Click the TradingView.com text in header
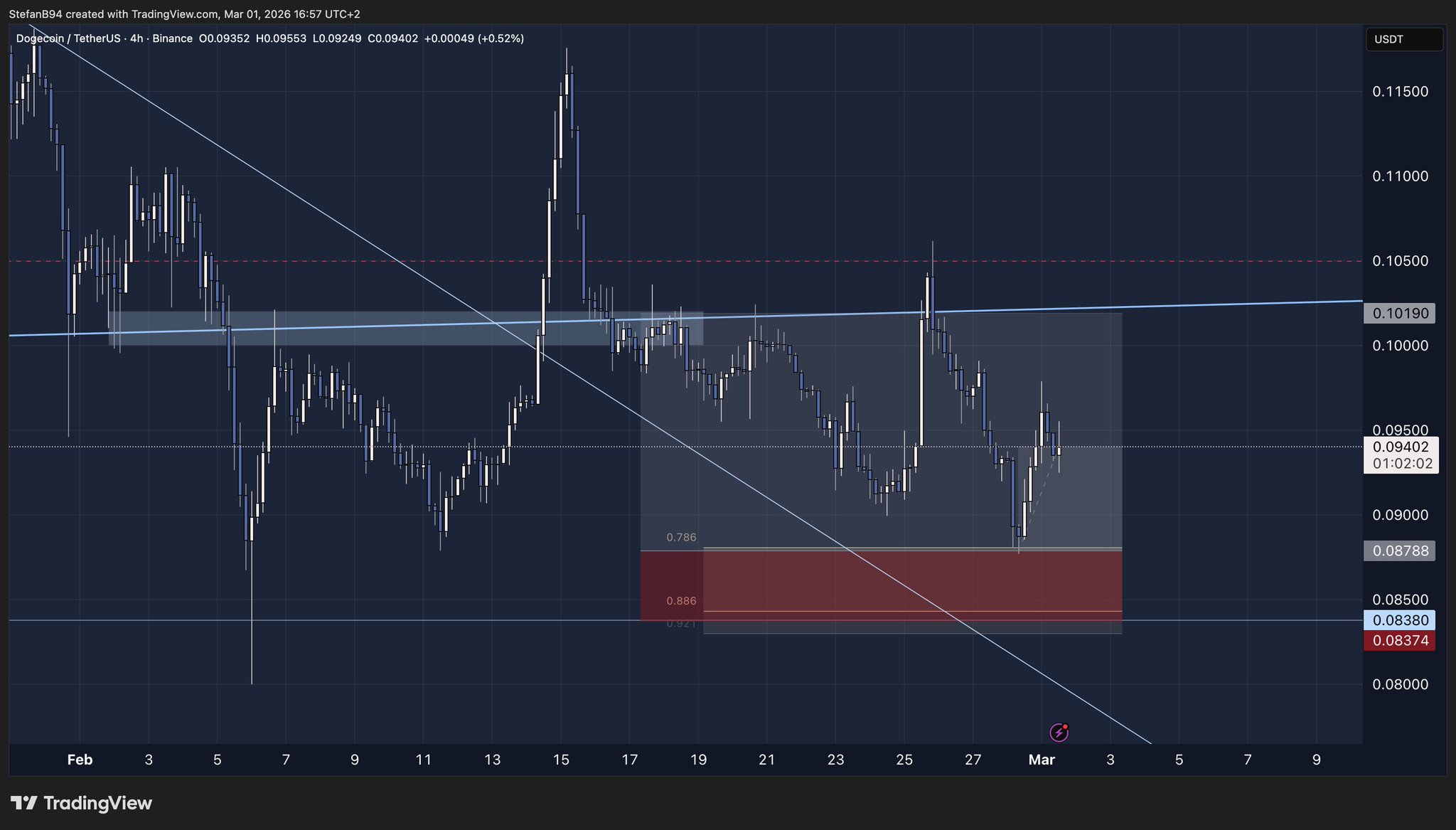The image size is (1456, 830). click(x=174, y=14)
